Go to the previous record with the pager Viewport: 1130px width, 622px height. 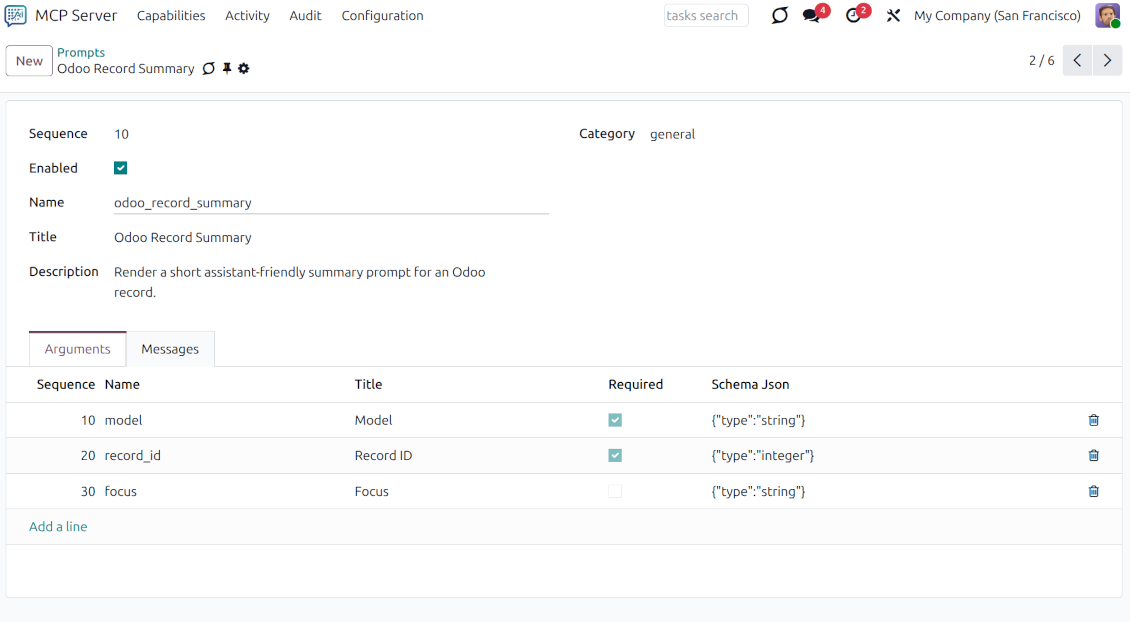1077,60
